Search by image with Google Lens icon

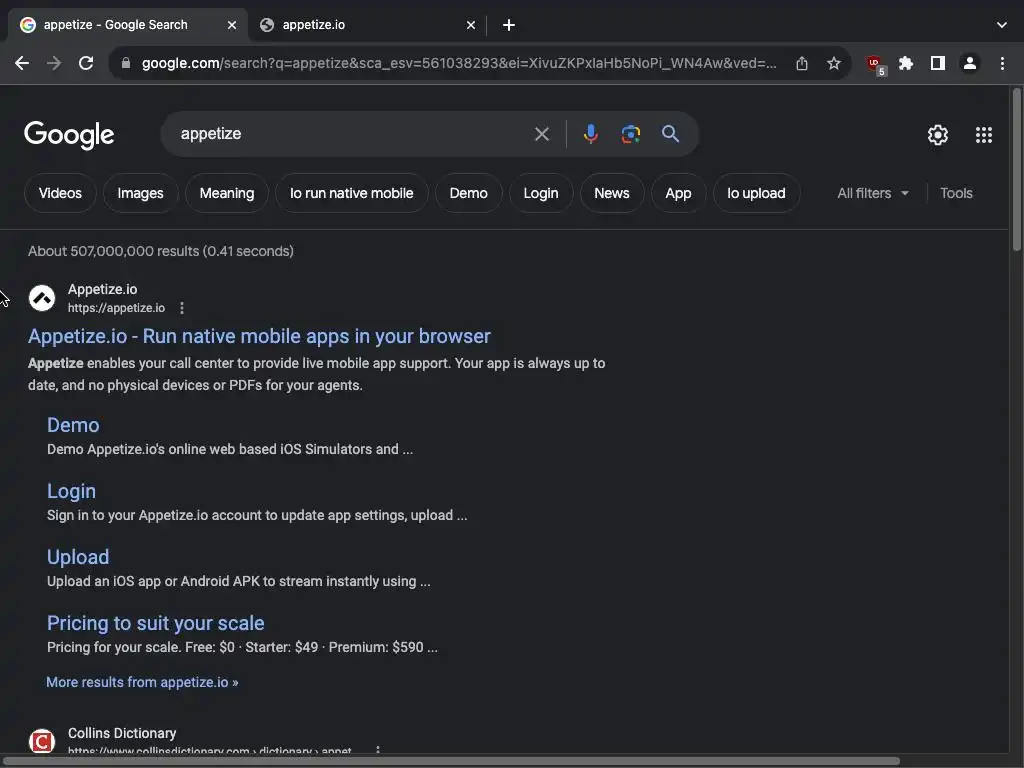[x=631, y=134]
